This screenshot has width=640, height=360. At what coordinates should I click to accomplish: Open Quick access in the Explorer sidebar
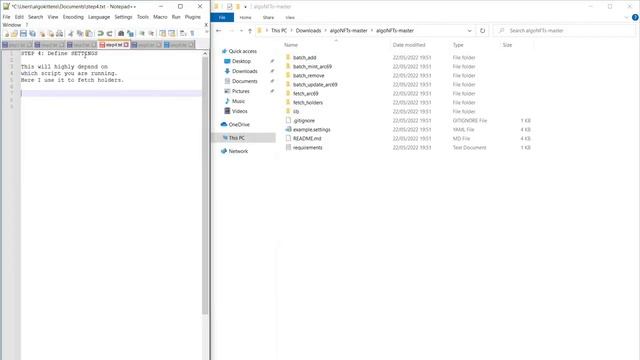(x=242, y=51)
